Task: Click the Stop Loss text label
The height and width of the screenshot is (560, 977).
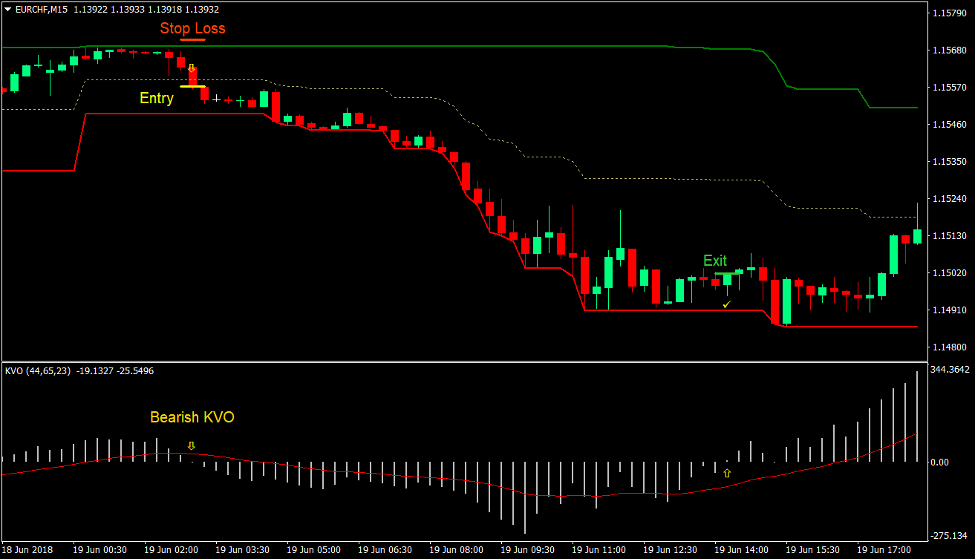Action: [x=193, y=29]
